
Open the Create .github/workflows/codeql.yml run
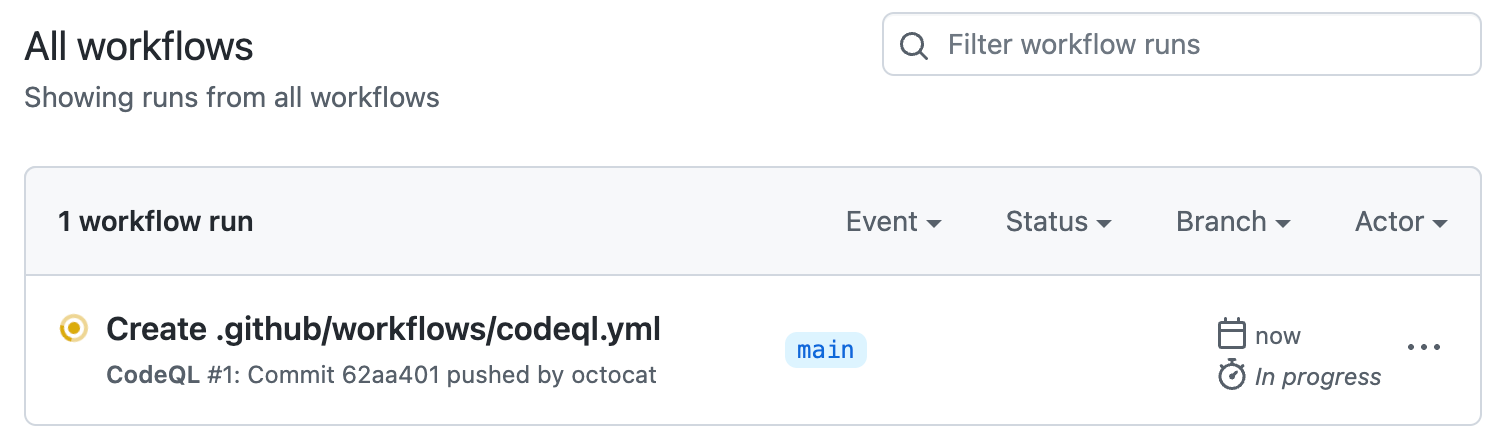click(383, 329)
